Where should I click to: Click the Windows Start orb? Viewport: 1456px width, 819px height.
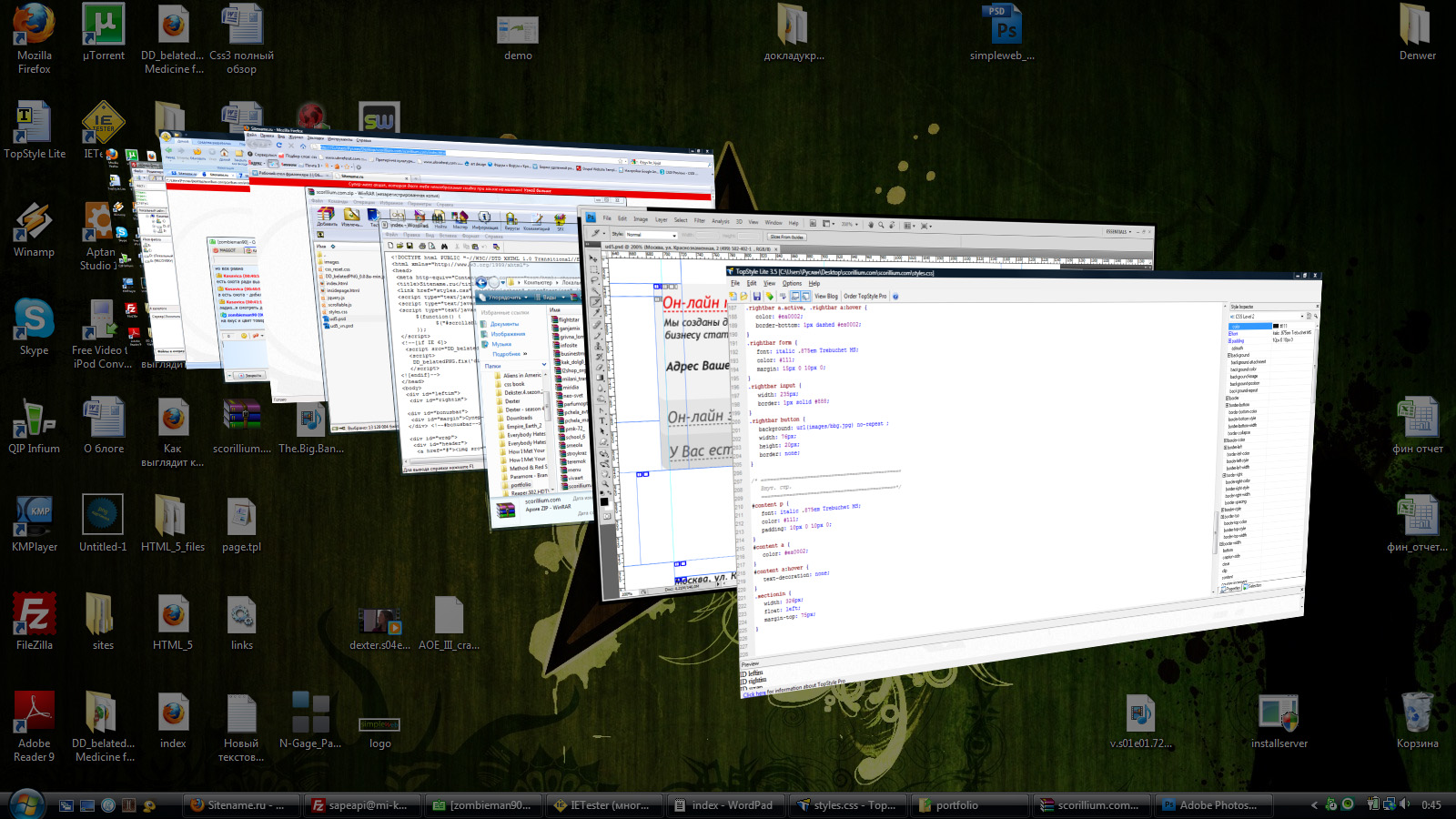click(x=26, y=804)
